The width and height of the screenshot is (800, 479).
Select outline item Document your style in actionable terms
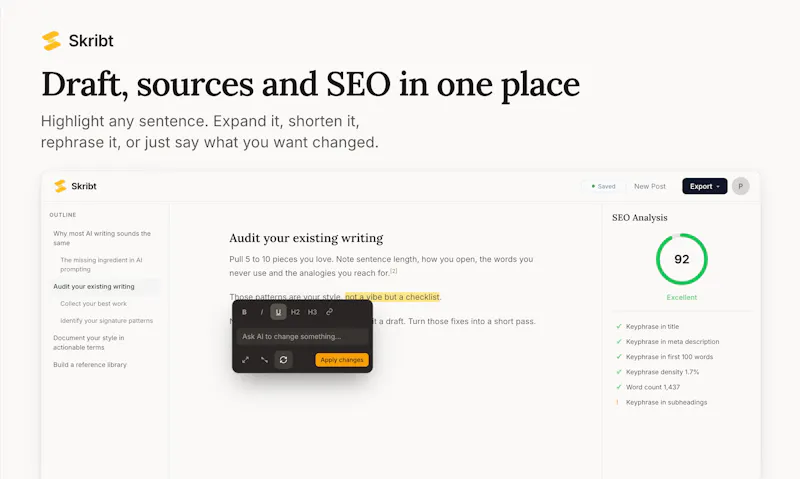89,342
